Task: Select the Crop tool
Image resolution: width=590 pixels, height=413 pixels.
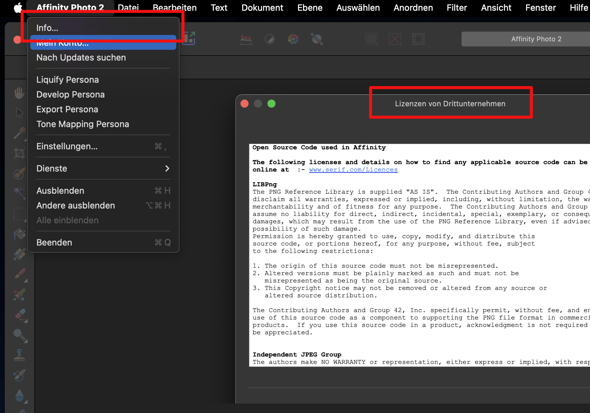Action: [x=19, y=153]
